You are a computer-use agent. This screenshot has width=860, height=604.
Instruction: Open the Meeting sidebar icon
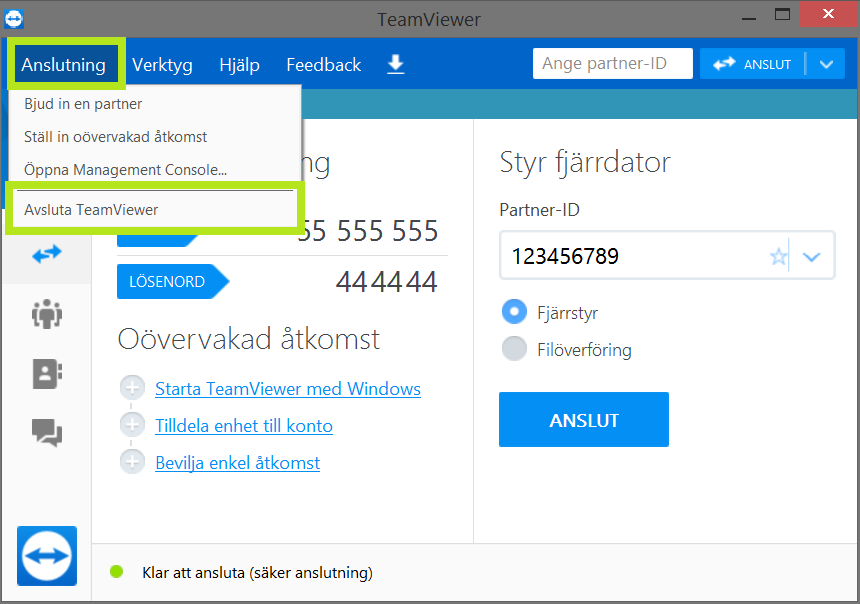click(46, 314)
